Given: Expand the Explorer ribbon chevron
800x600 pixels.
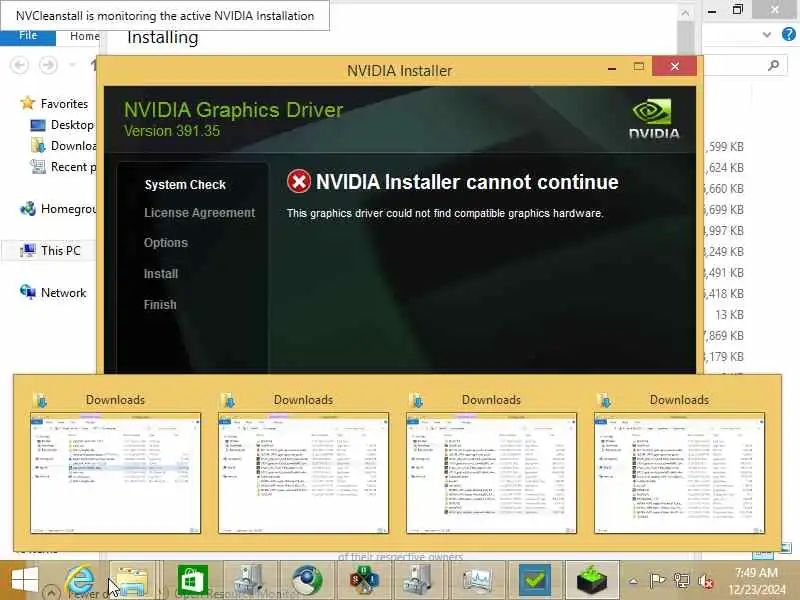Looking at the screenshot, I should click(x=767, y=35).
